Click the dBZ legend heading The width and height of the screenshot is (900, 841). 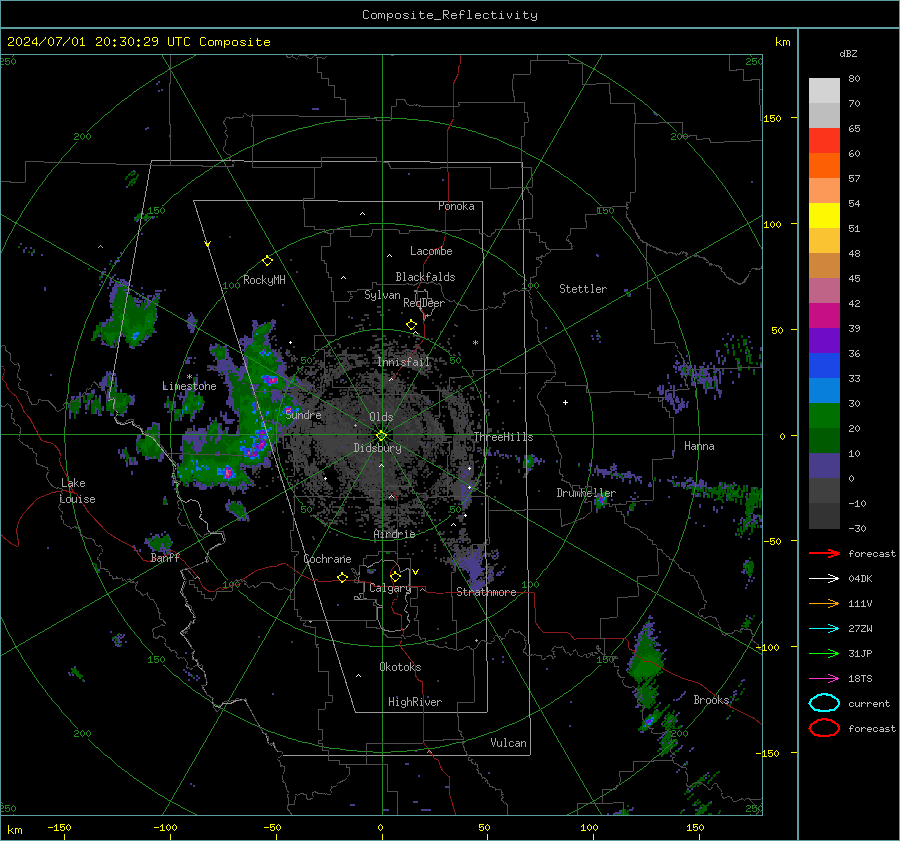click(x=848, y=53)
